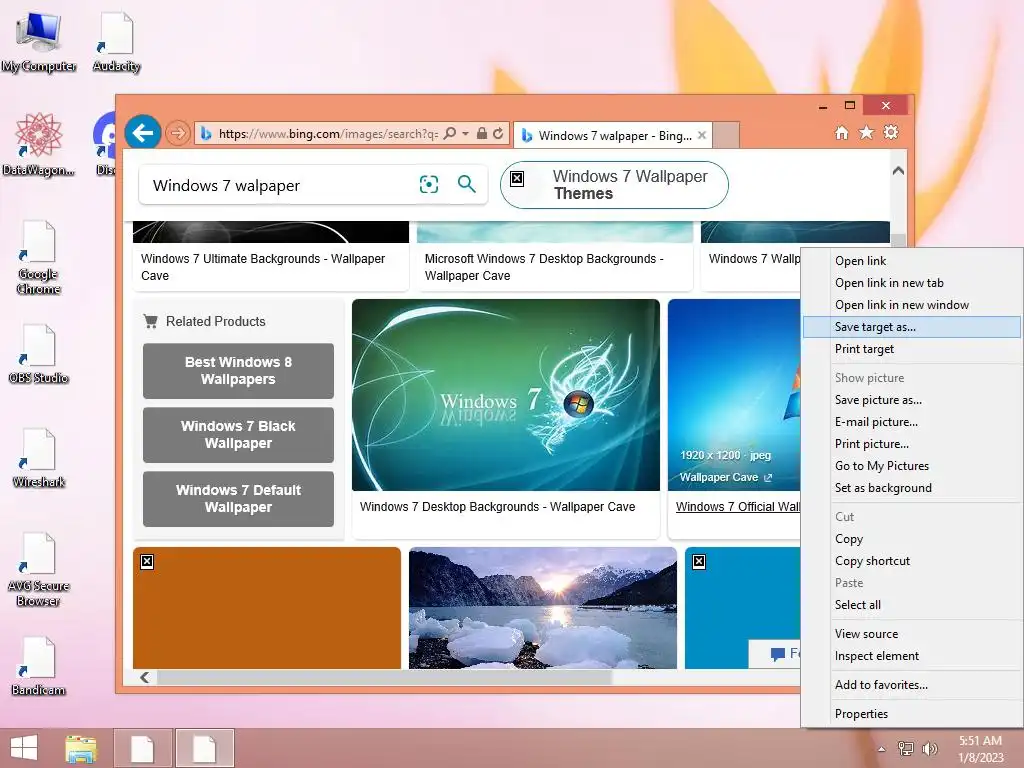Choose Save target as...
The height and width of the screenshot is (768, 1024).
[x=912, y=327]
